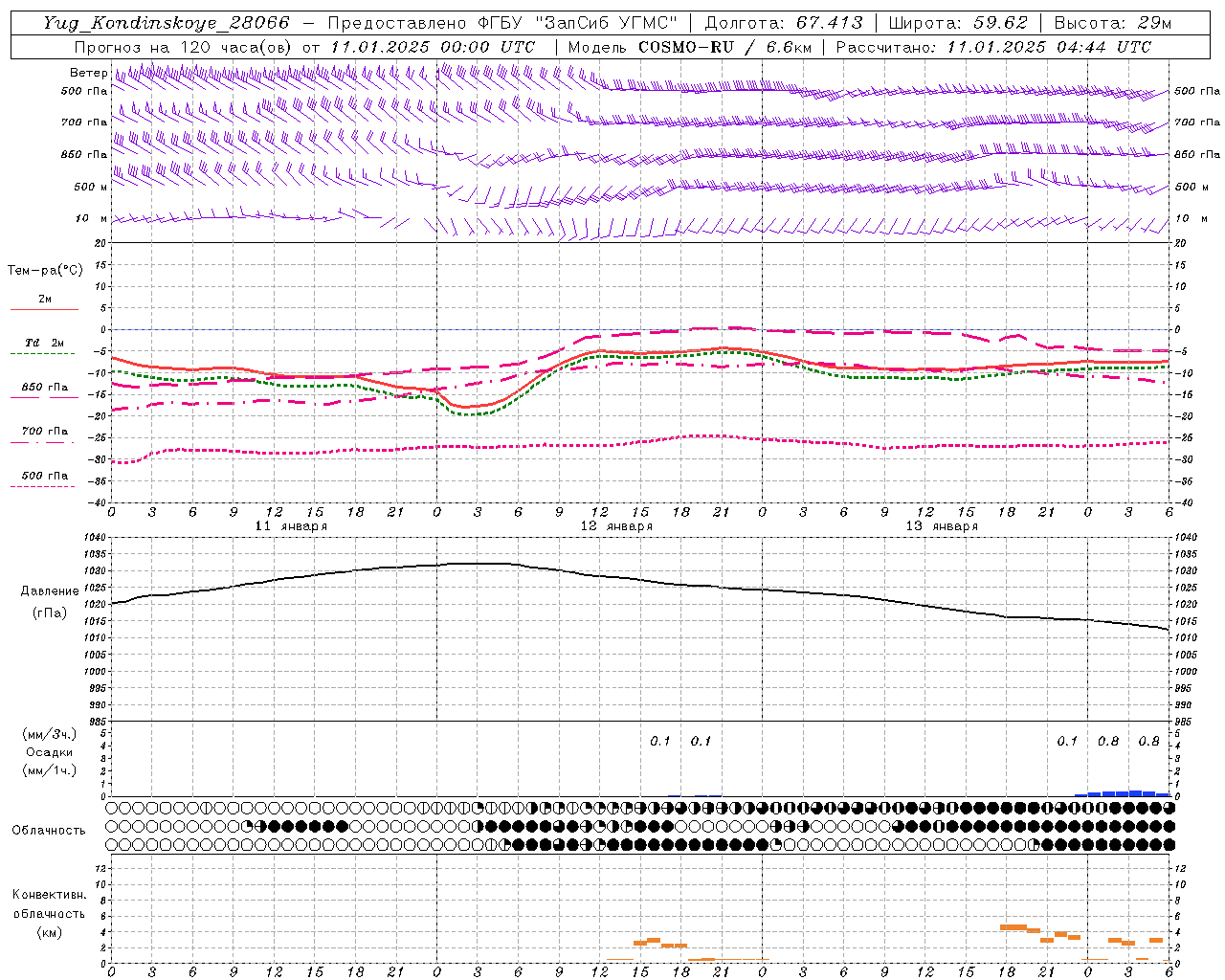Click the 12 января date label
The width and height of the screenshot is (1225, 980).
616,526
